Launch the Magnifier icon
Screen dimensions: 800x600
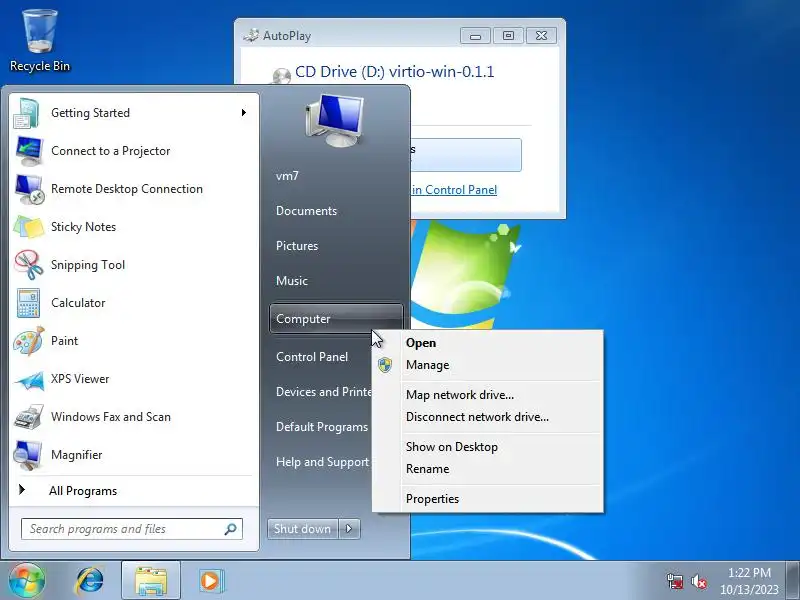pyautogui.click(x=28, y=455)
